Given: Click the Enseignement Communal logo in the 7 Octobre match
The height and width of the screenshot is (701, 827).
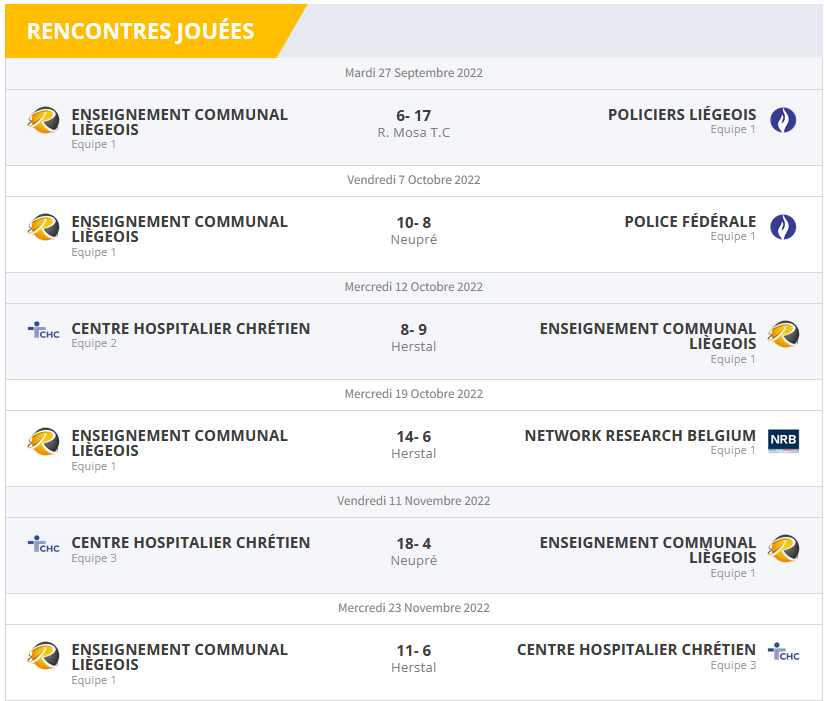Looking at the screenshot, I should click(x=43, y=228).
